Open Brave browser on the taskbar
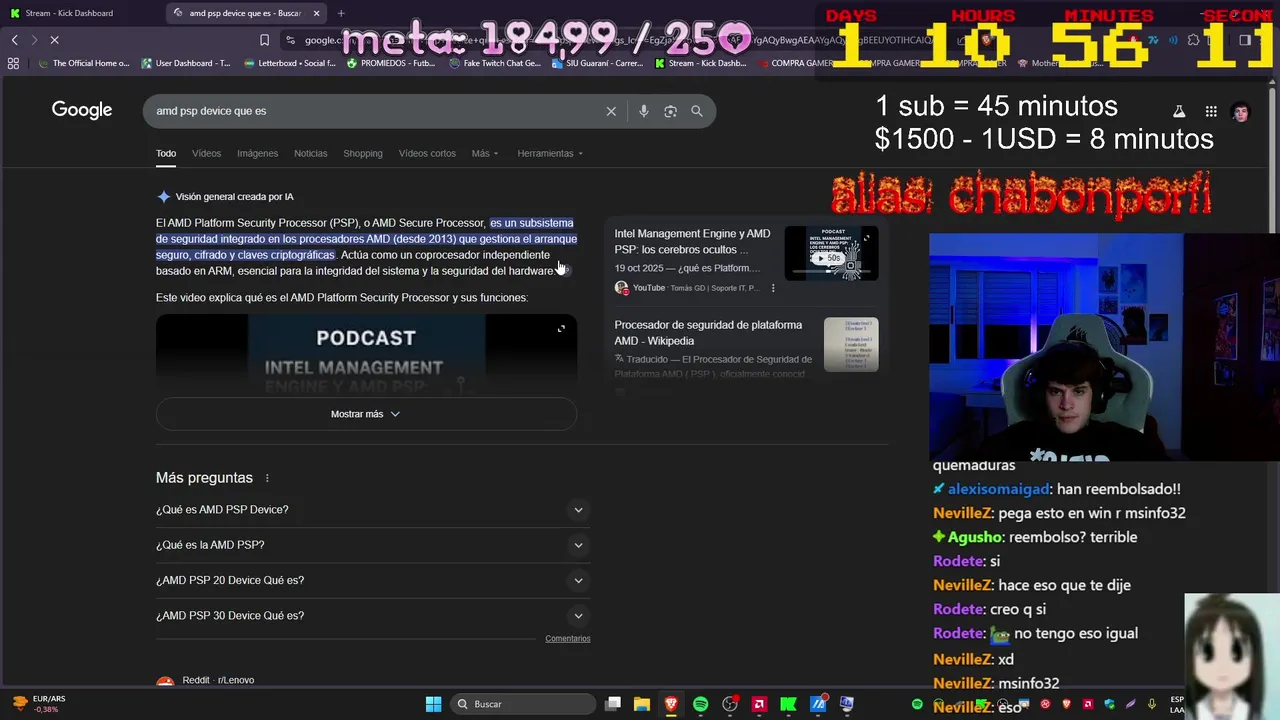Image resolution: width=1280 pixels, height=720 pixels. 671,704
